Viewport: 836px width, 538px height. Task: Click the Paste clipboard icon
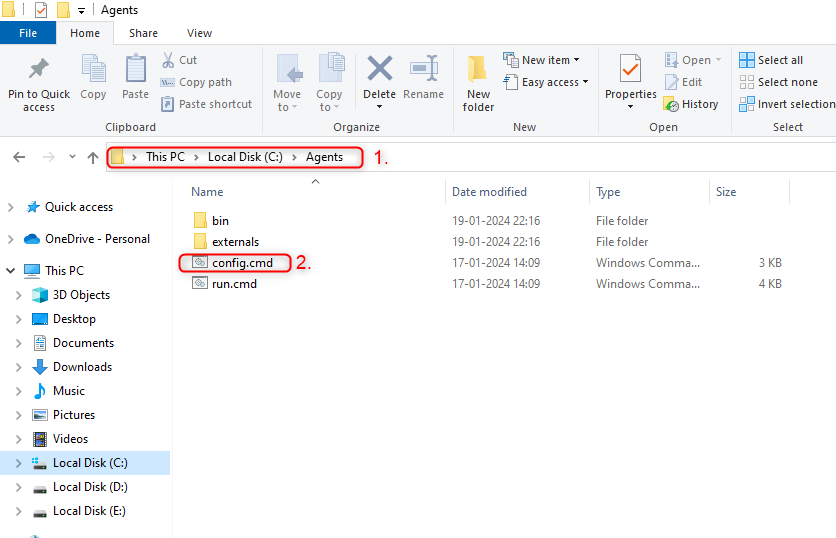[x=135, y=69]
